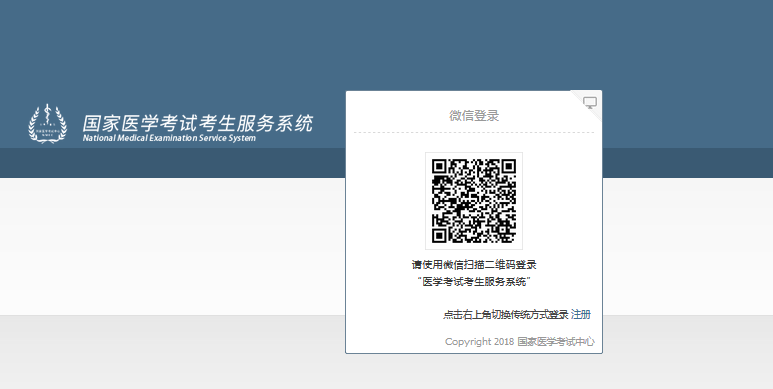Click the Copyright 2018 国家医学考试中心 footer text

[x=520, y=342]
